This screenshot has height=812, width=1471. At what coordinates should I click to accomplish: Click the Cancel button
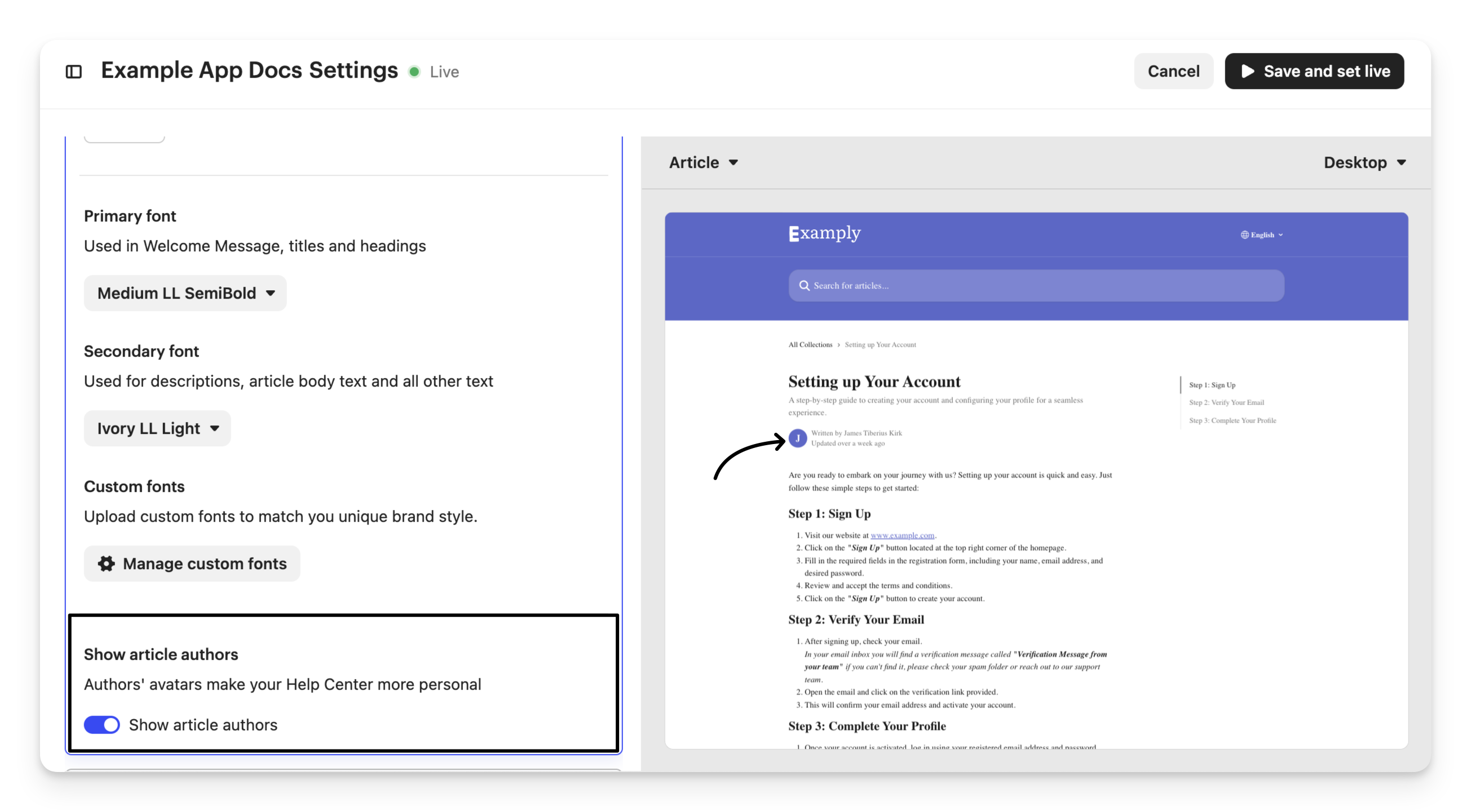pyautogui.click(x=1173, y=72)
